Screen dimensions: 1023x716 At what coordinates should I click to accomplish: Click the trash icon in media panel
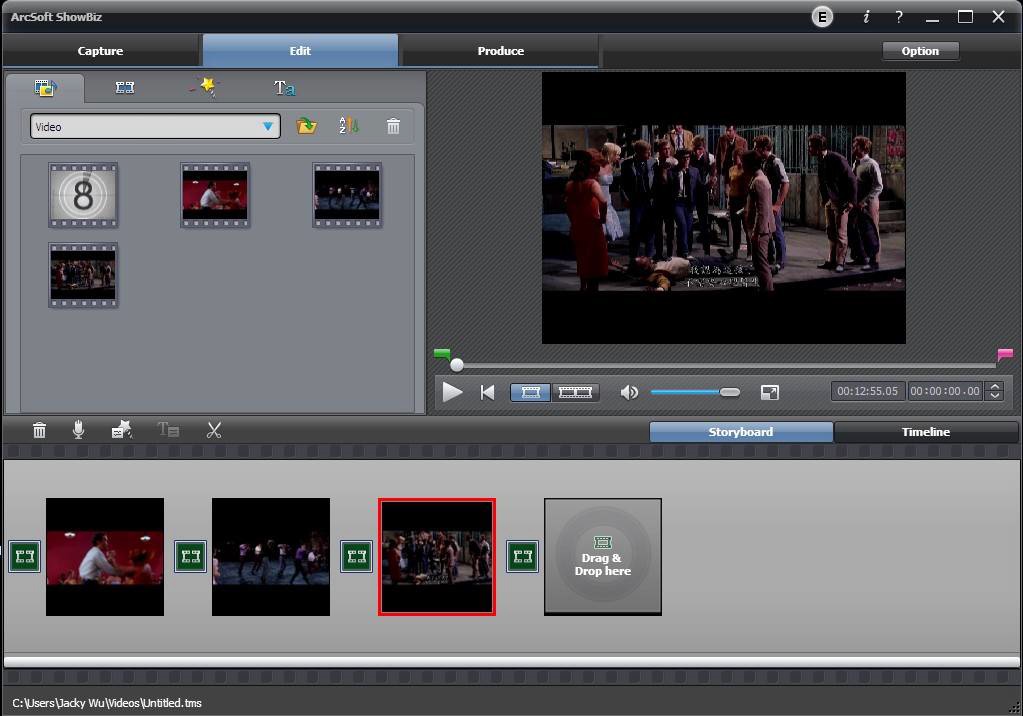click(393, 126)
